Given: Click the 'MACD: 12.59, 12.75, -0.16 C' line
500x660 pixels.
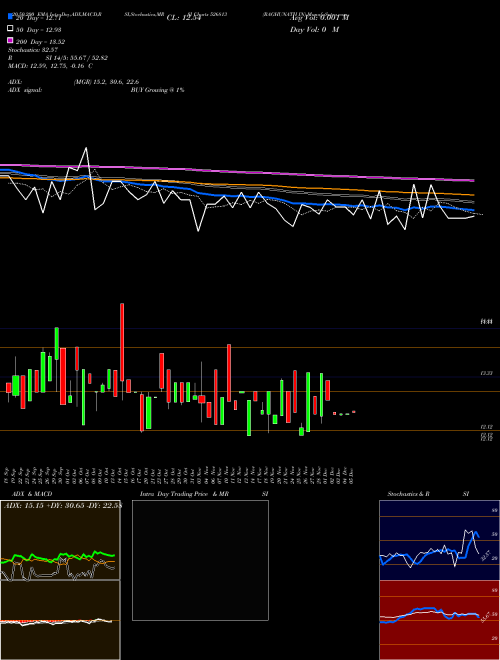Looking at the screenshot, I should [x=51, y=66].
